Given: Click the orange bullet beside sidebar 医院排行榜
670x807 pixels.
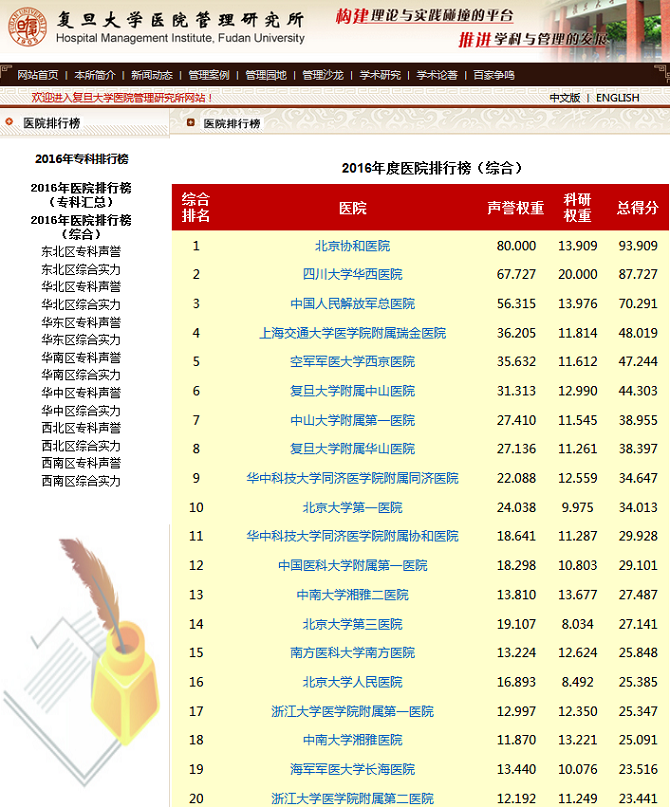Looking at the screenshot, I should pos(10,123).
